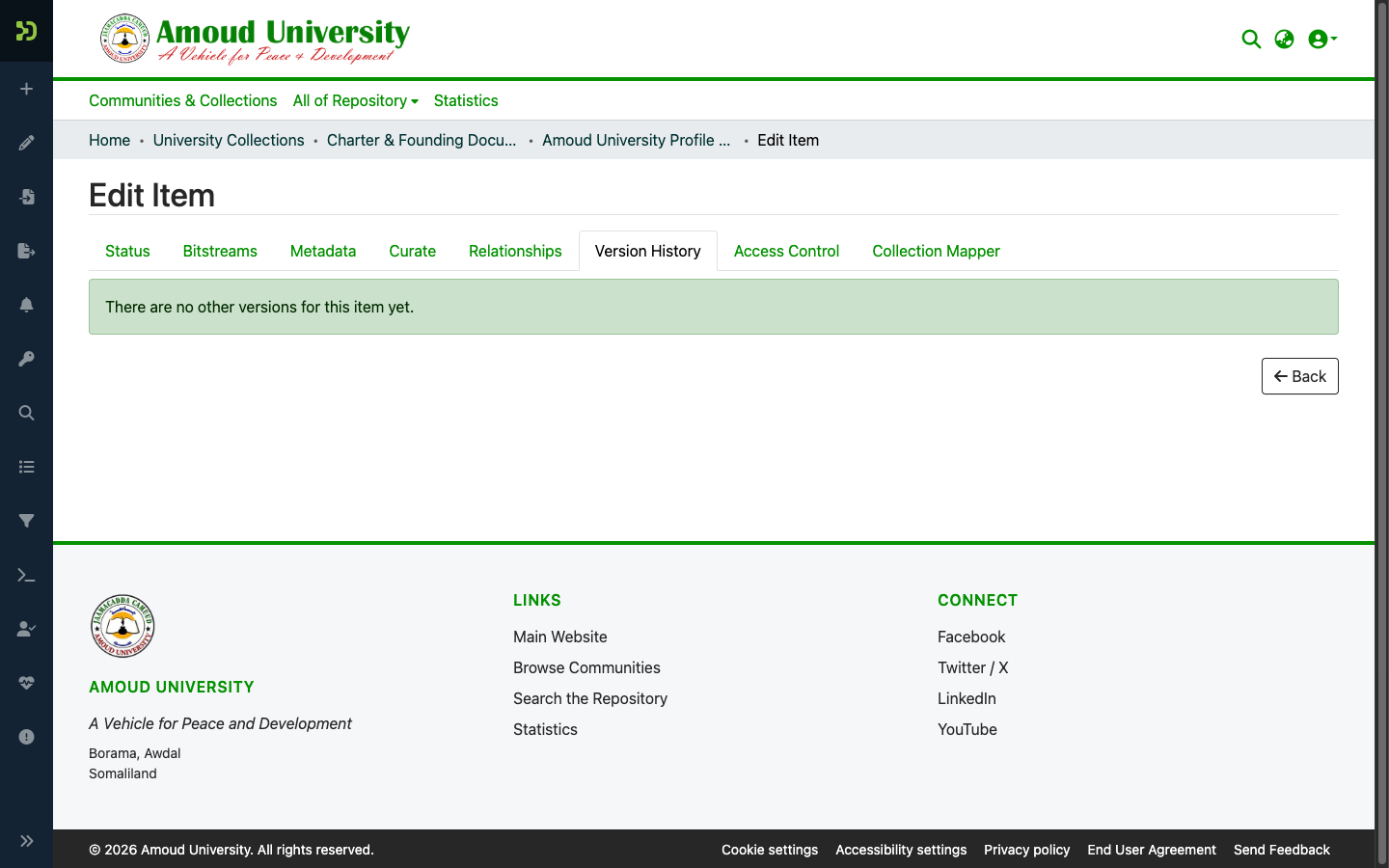Click the 'A Vehicle for Peace and Development' footer motto
Screen dimensions: 1389x868
pos(220,723)
